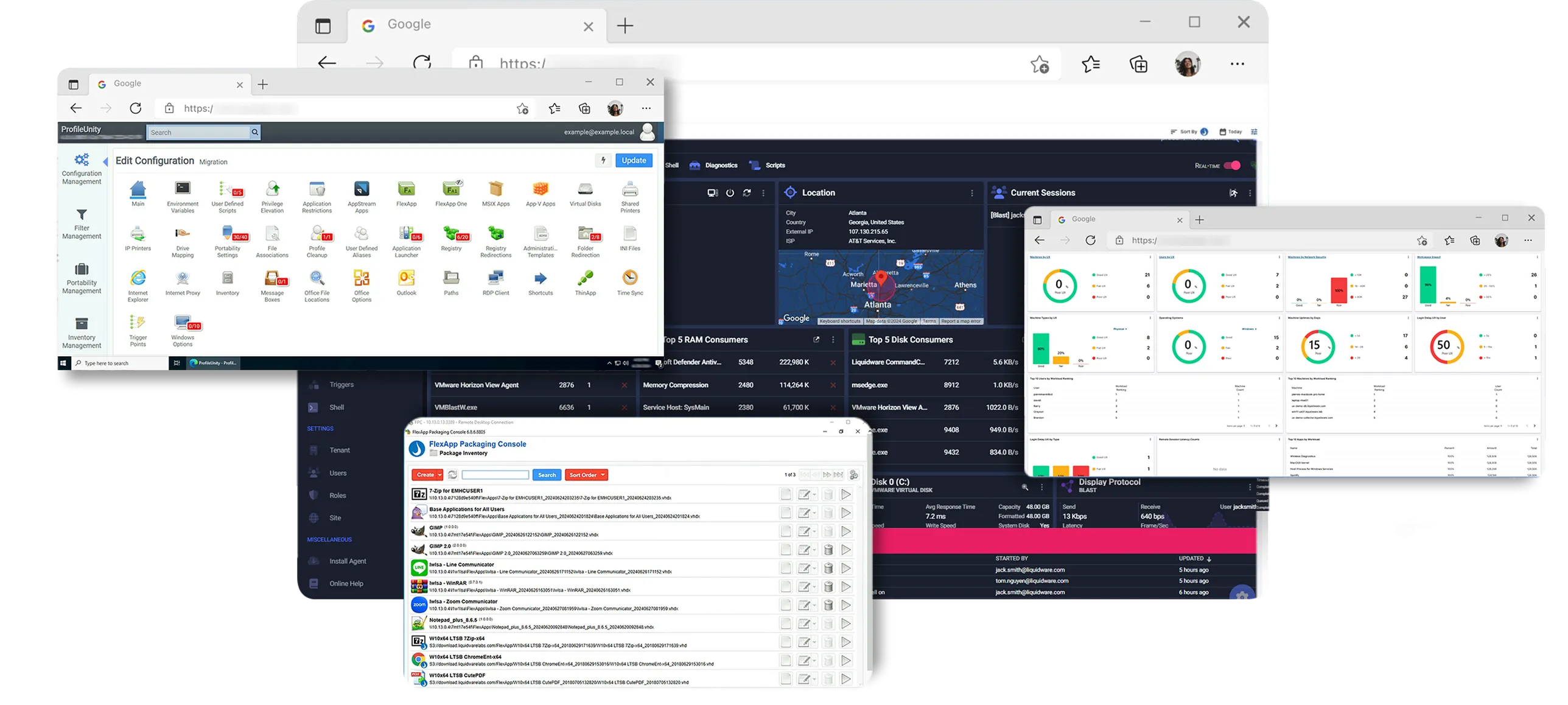
Task: Open Roles in the Settings sidebar
Action: (x=329, y=496)
